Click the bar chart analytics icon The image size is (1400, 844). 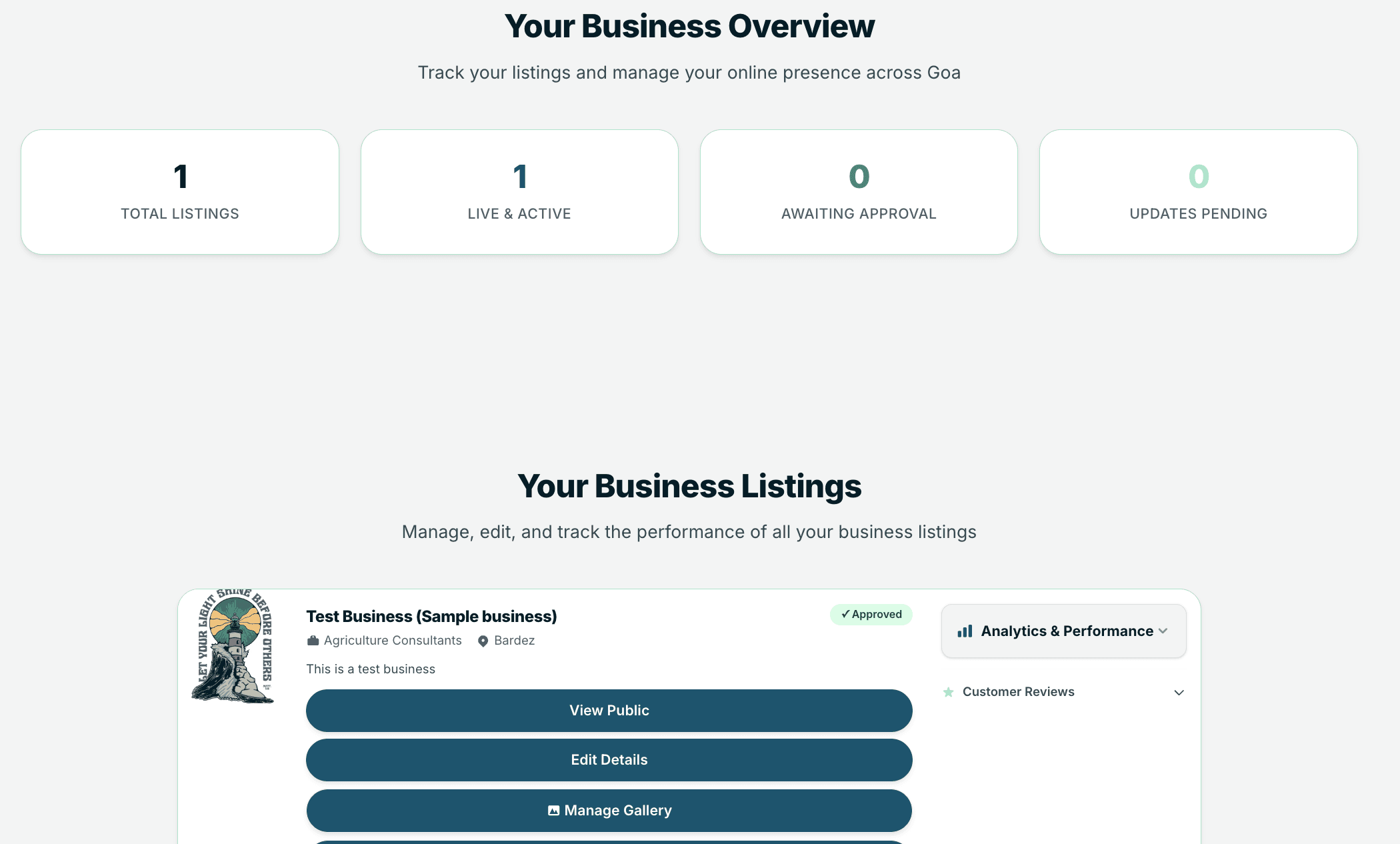click(x=965, y=631)
